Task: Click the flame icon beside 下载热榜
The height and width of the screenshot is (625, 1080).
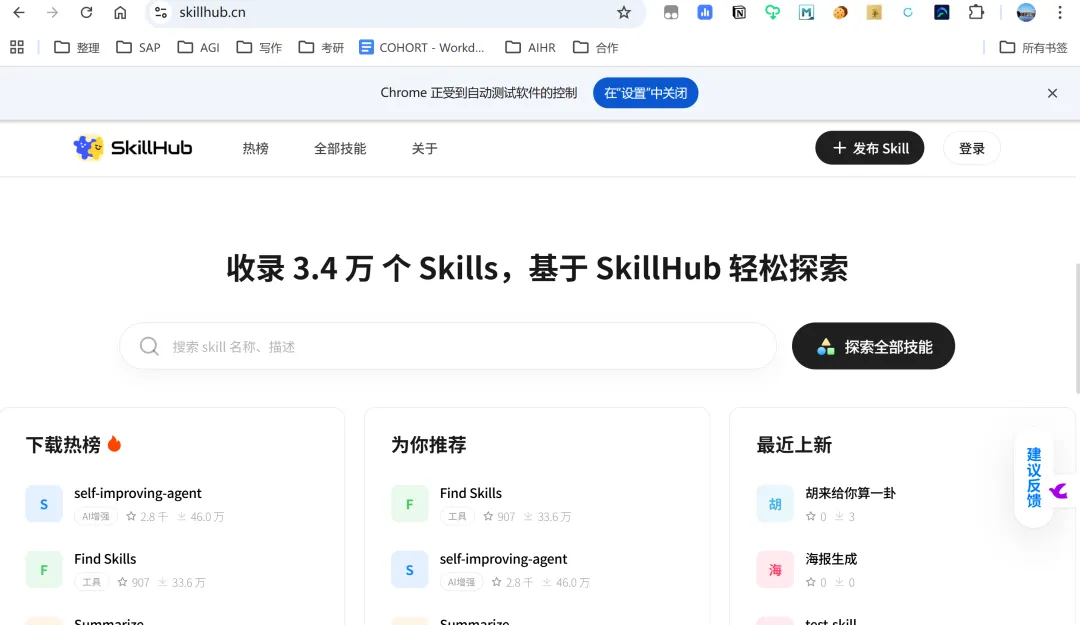Action: (114, 444)
